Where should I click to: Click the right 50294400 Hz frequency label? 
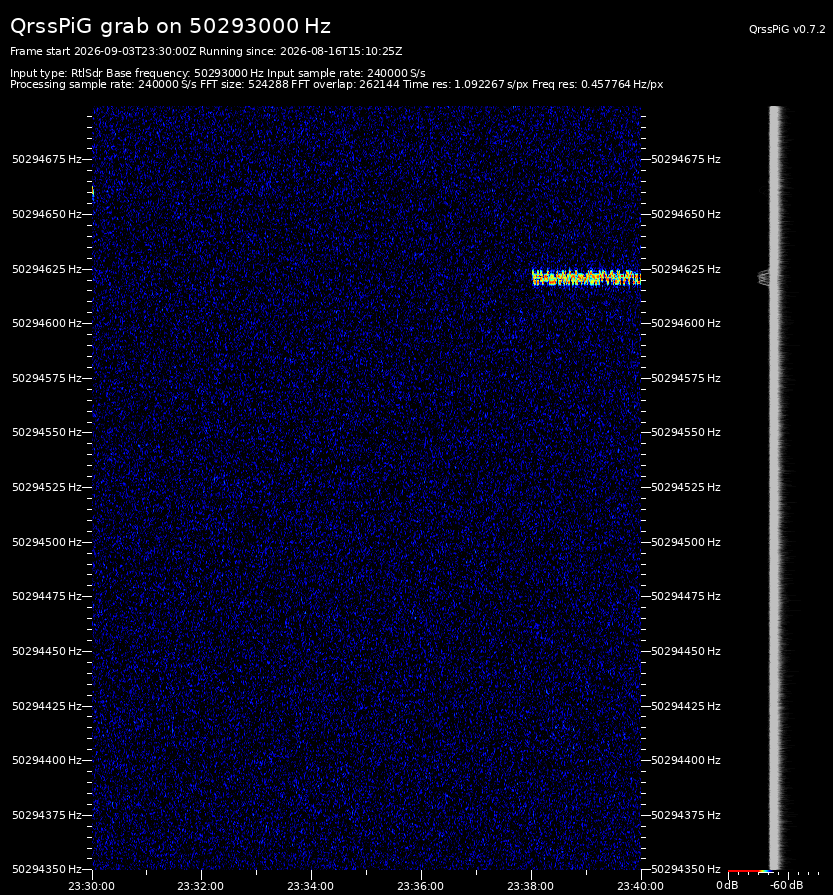686,760
